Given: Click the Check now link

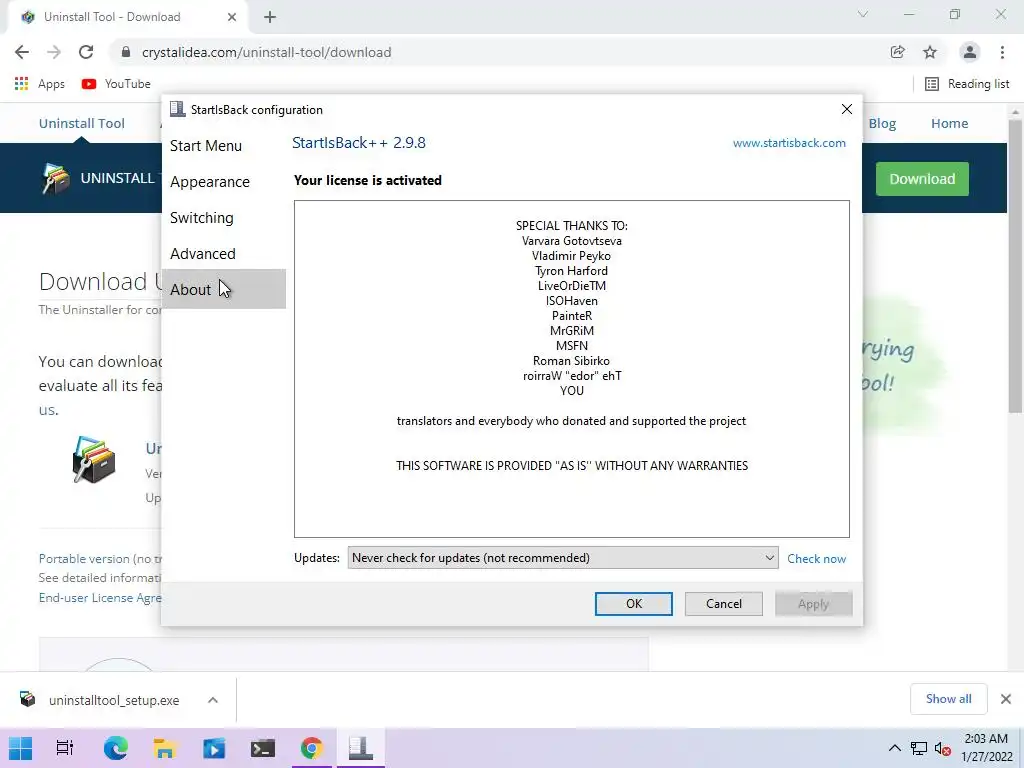Looking at the screenshot, I should (816, 558).
